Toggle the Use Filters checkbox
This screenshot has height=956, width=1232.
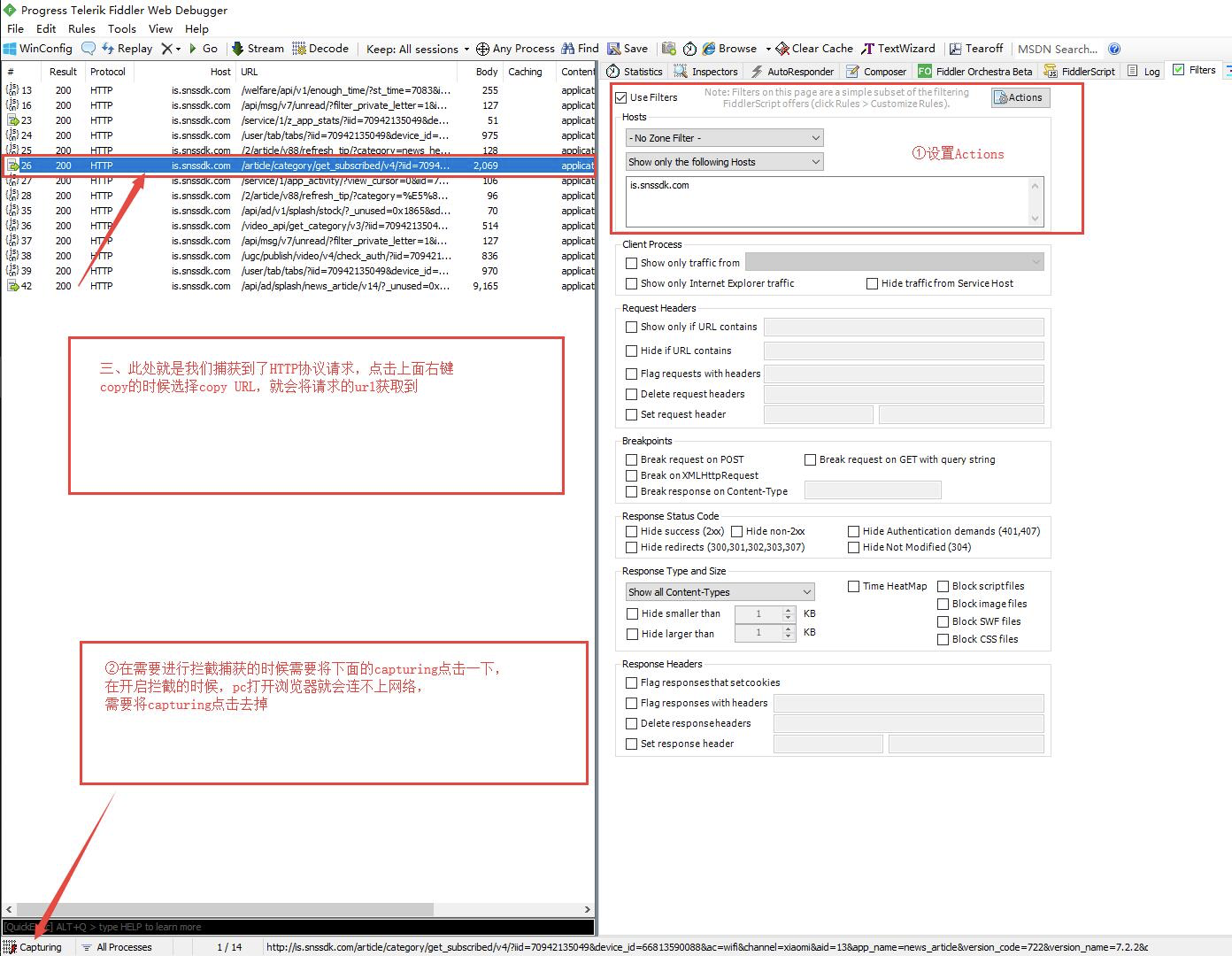[621, 97]
